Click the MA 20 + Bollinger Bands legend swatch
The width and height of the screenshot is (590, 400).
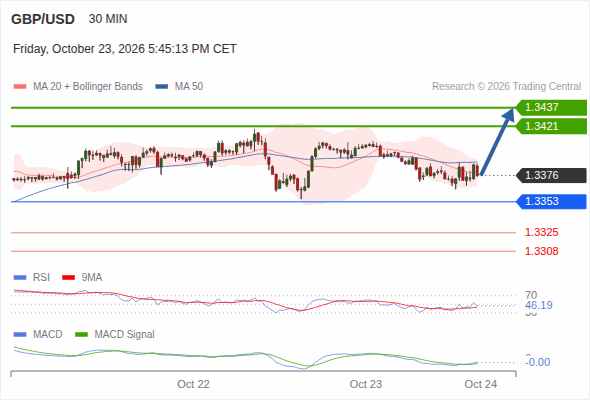coord(20,87)
